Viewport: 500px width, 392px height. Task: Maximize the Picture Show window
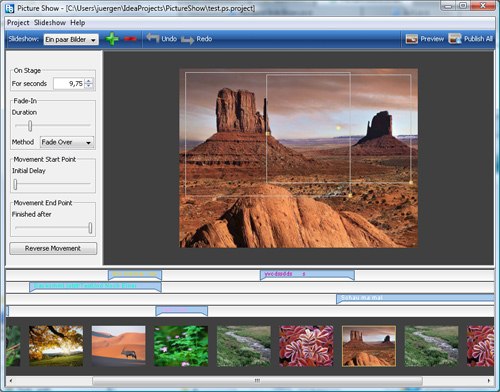tap(463, 6)
